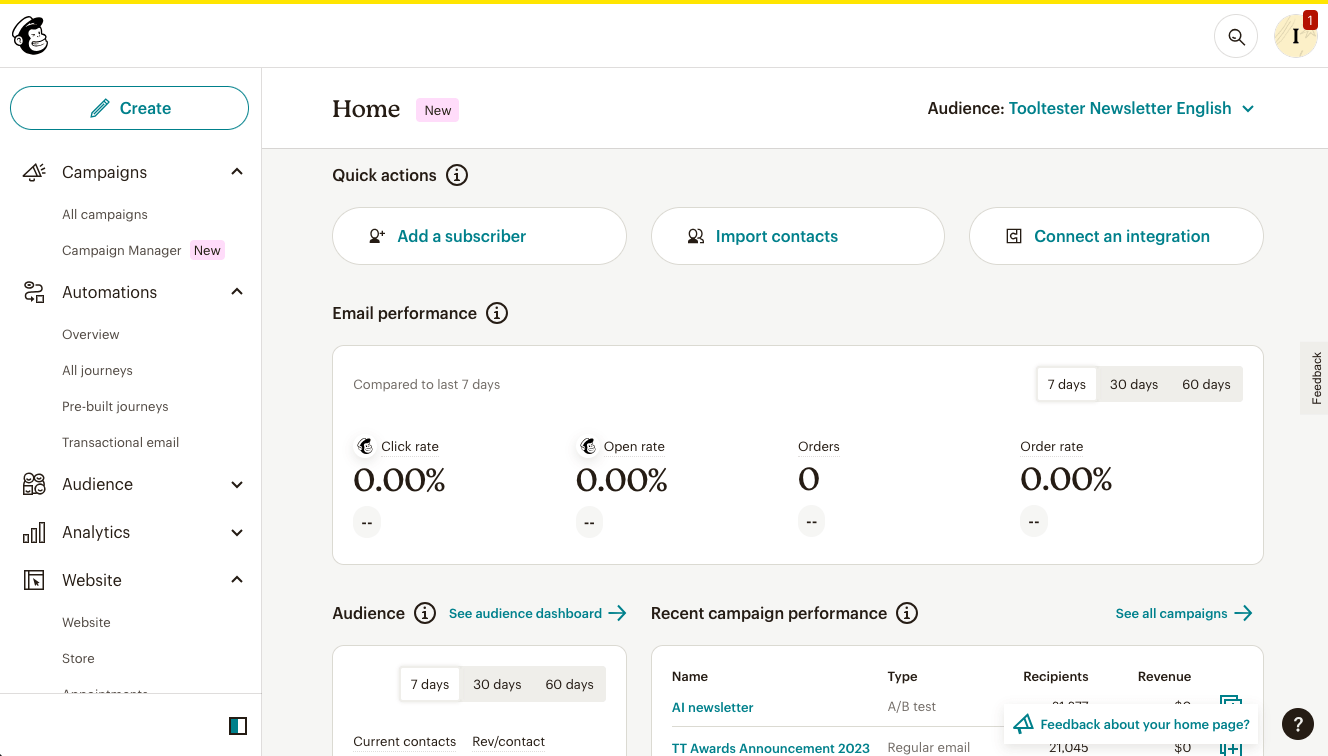Open the account avatar with notification badge
Screen dimensions: 1328x756
[x=1296, y=36]
